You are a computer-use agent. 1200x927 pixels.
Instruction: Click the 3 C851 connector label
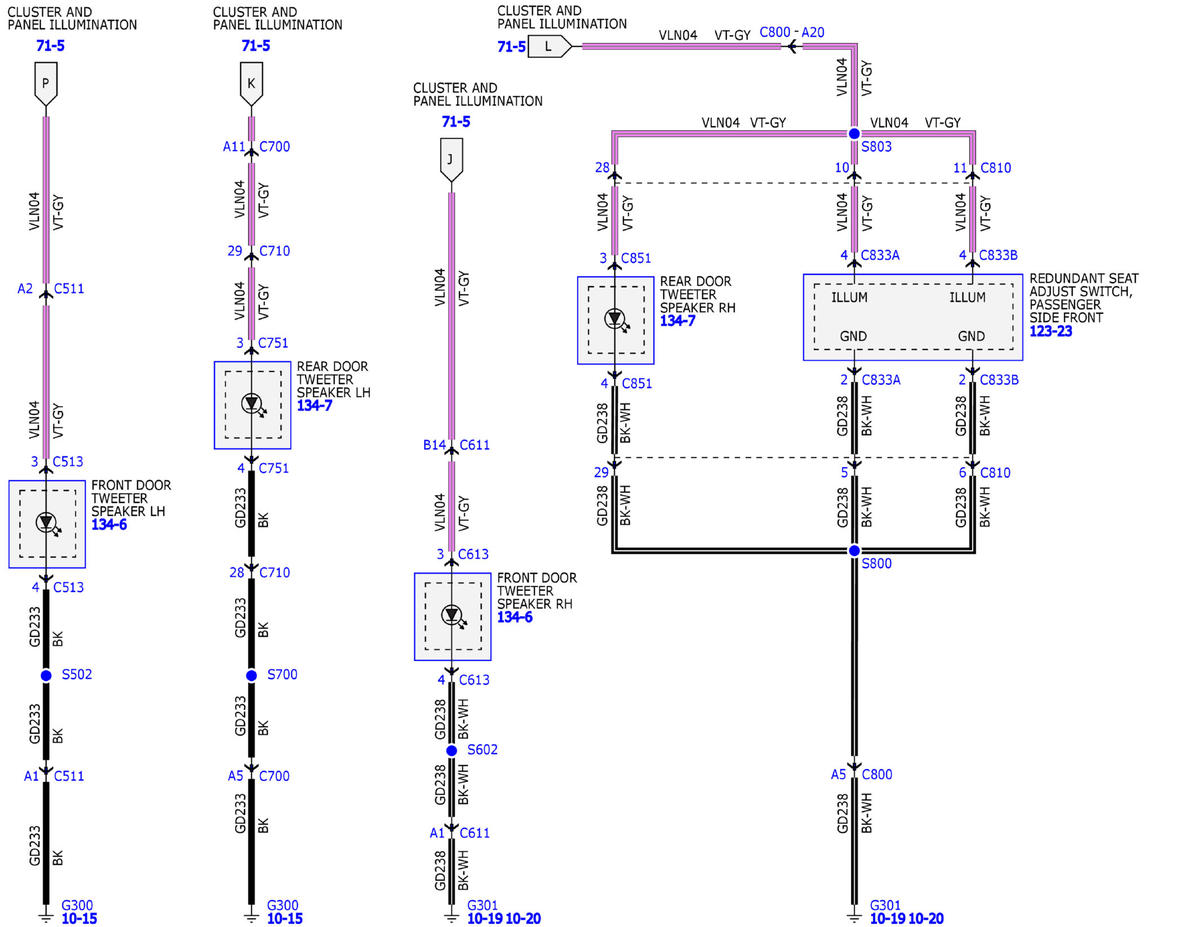625,258
